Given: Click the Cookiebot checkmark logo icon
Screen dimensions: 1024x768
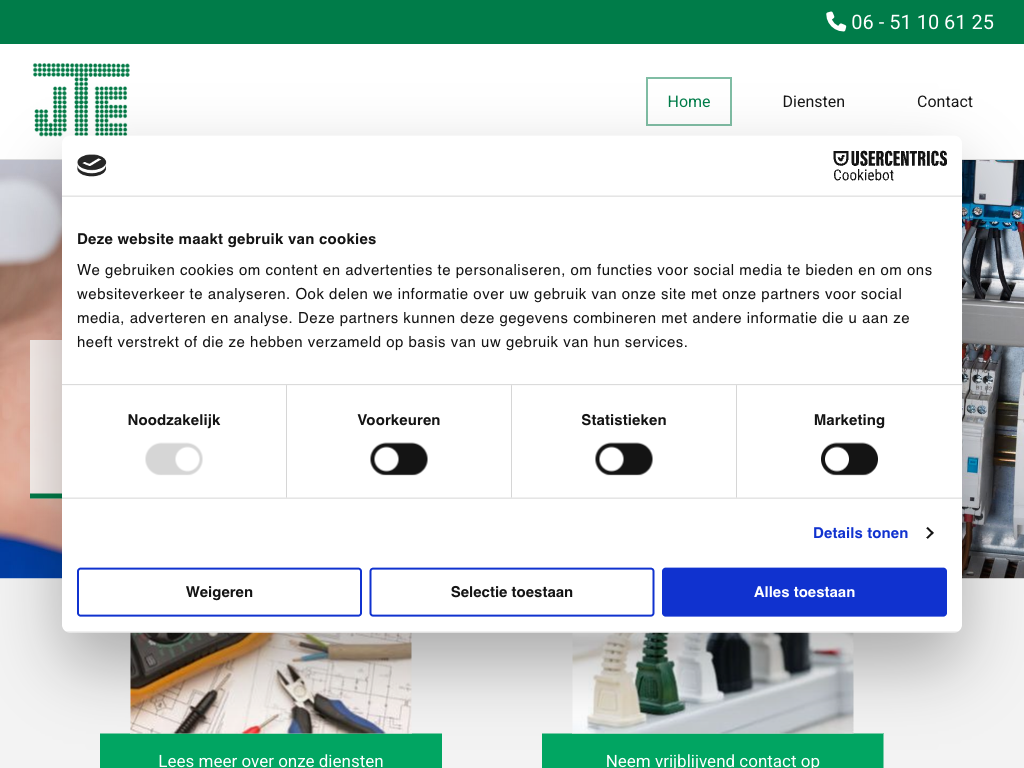Looking at the screenshot, I should [x=92, y=166].
